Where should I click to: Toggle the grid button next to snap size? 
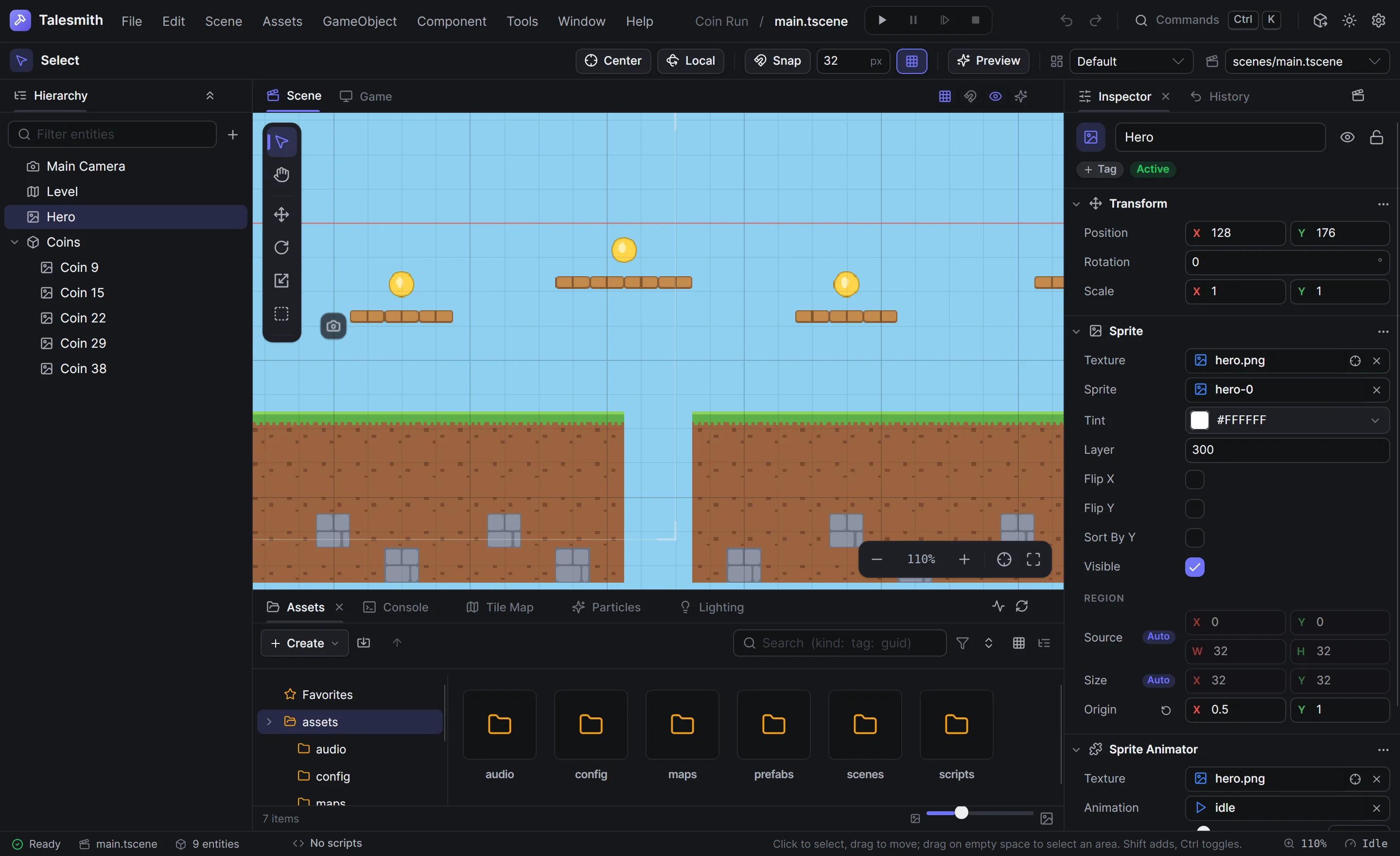coord(911,61)
